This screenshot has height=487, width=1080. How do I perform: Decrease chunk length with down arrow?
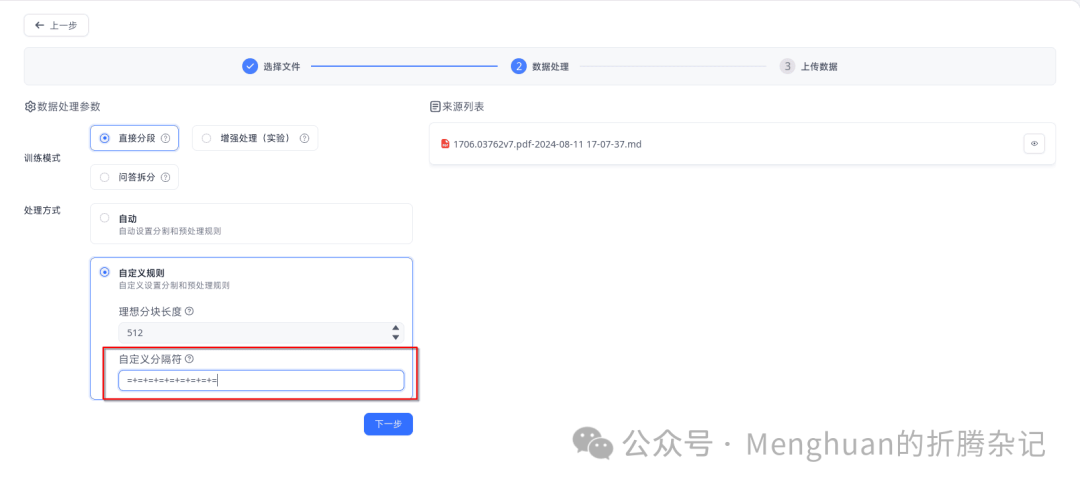coord(396,335)
